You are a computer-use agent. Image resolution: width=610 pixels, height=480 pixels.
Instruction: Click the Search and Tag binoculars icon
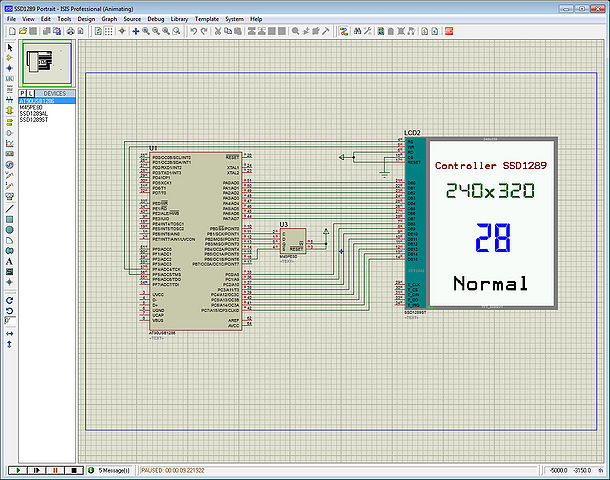pos(357,31)
